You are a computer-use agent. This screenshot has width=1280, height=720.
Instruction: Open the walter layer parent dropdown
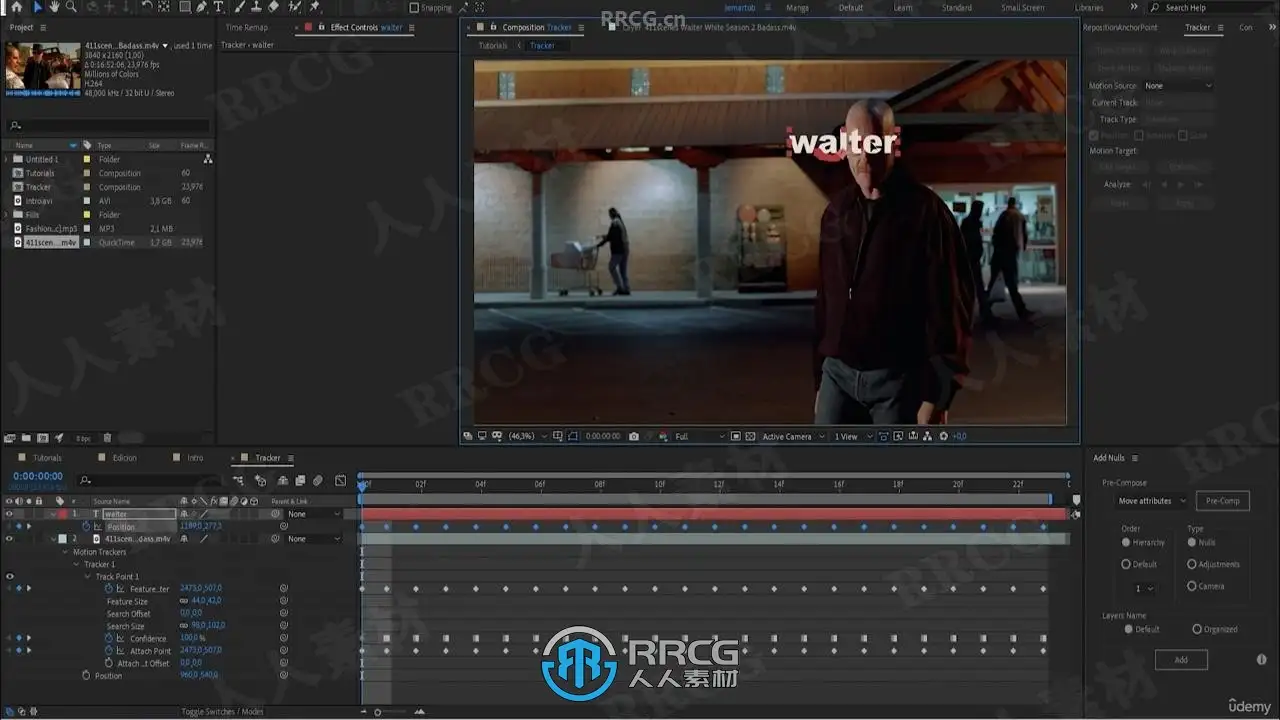pyautogui.click(x=314, y=514)
